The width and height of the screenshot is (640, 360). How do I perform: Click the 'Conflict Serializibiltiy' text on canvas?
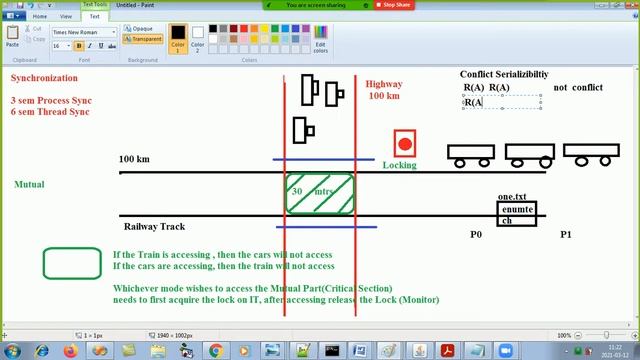pyautogui.click(x=504, y=74)
